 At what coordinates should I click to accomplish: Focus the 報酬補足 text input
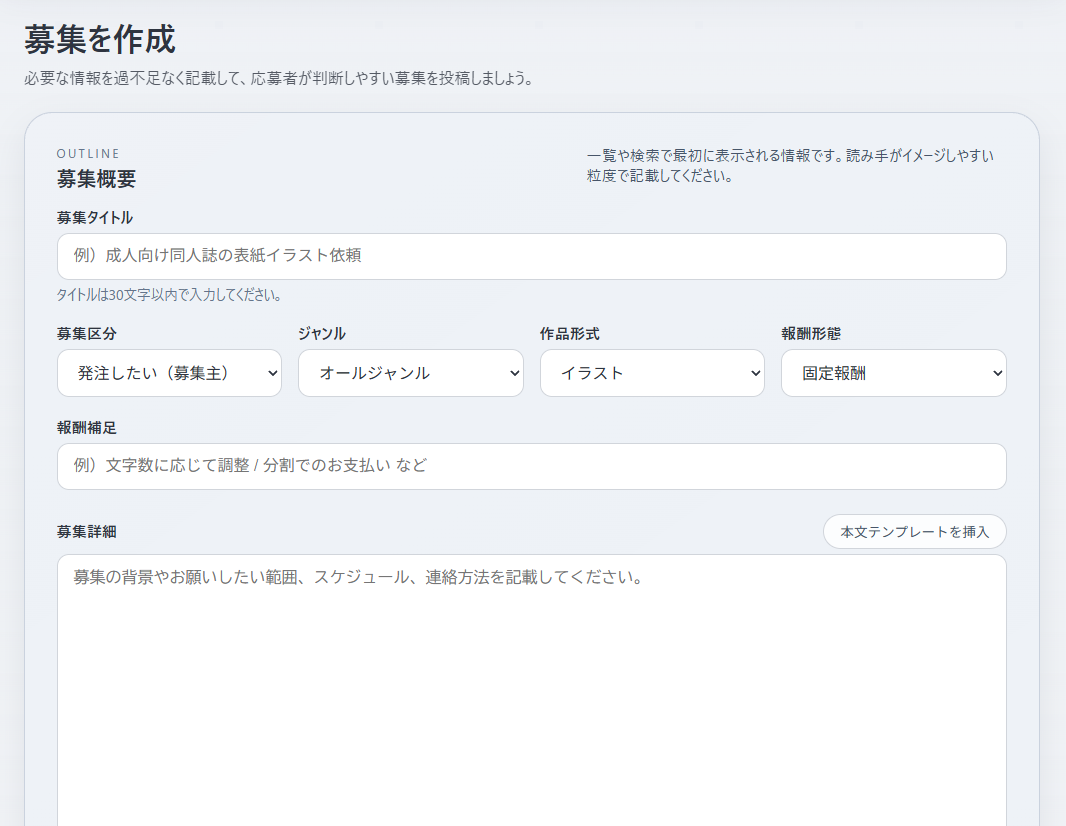pos(531,466)
